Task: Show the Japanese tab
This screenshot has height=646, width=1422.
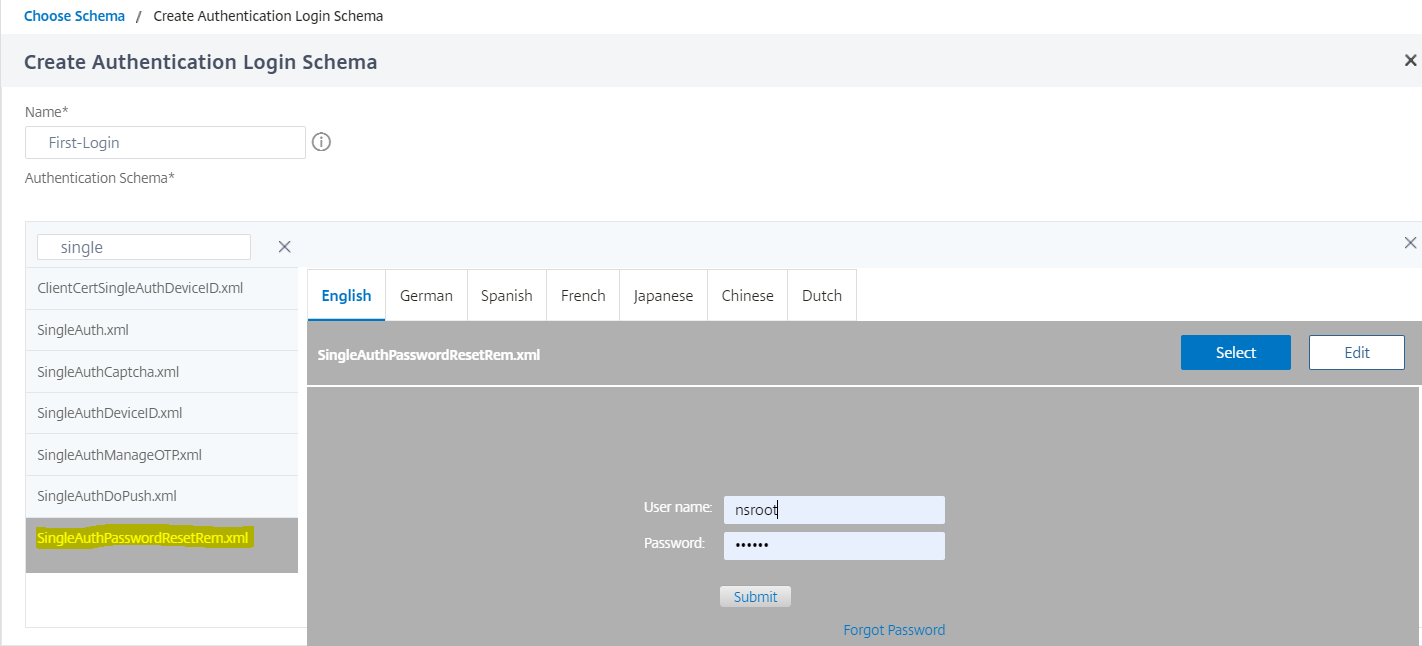Action: coord(663,295)
